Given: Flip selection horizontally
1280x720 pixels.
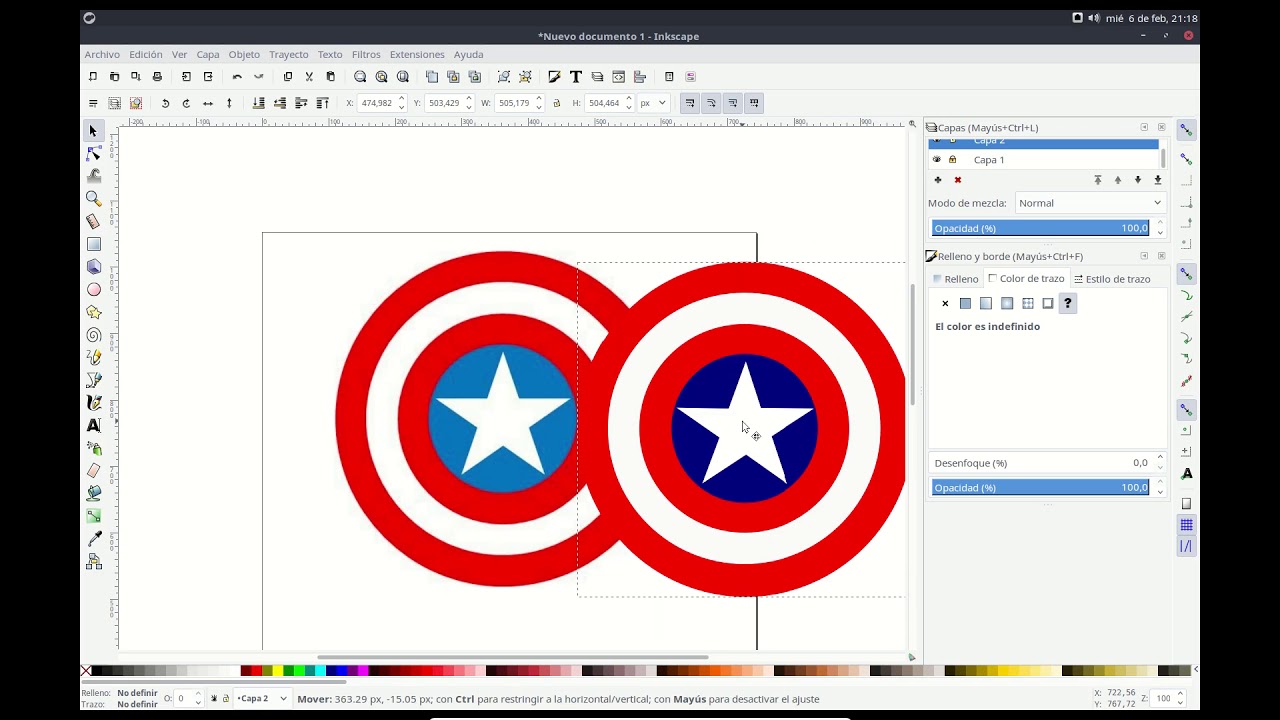Looking at the screenshot, I should coord(208,103).
